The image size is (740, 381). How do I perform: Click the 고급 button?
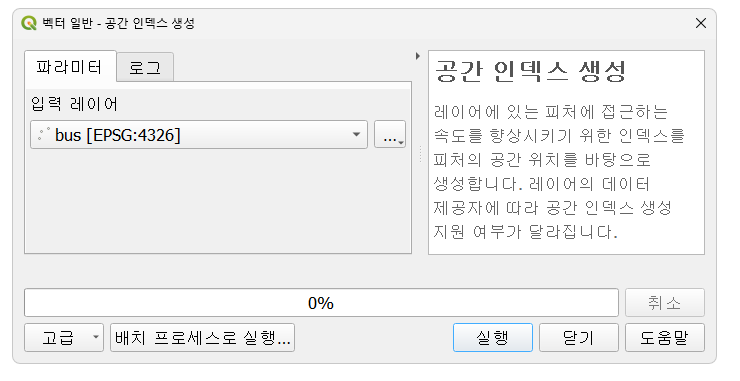point(58,338)
